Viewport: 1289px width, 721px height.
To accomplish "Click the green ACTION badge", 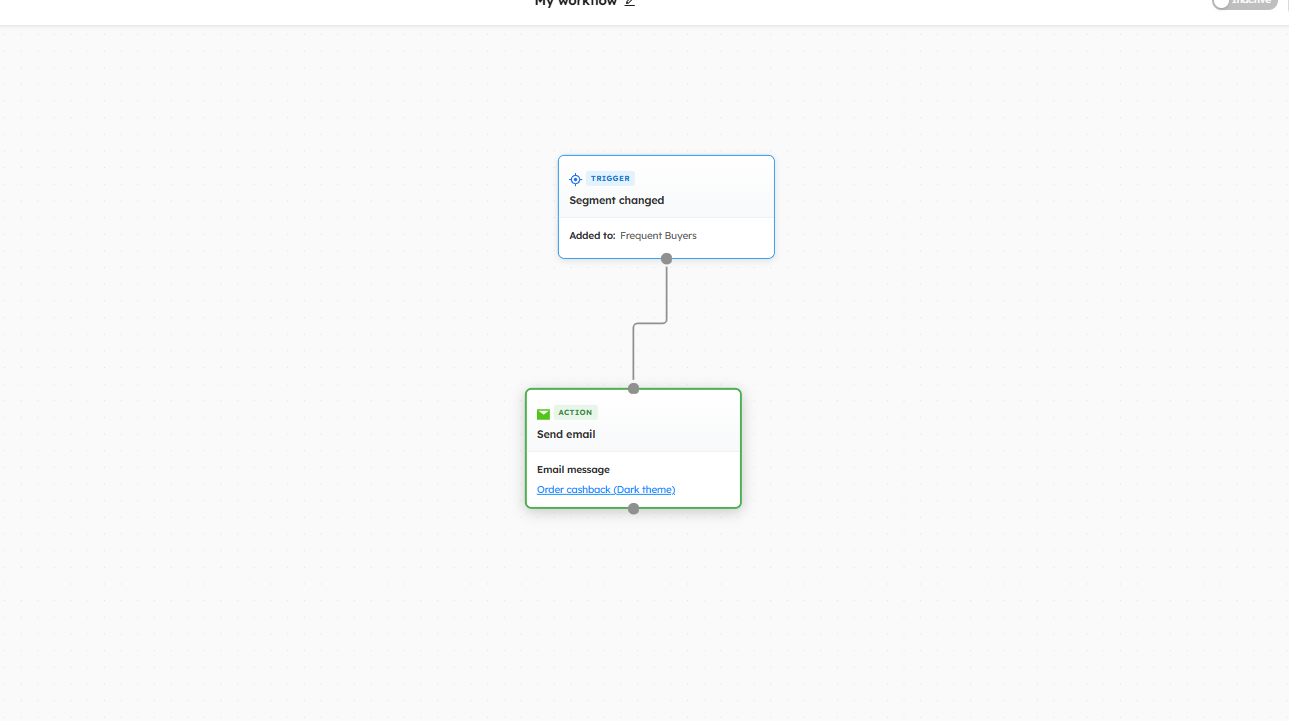I will click(575, 413).
